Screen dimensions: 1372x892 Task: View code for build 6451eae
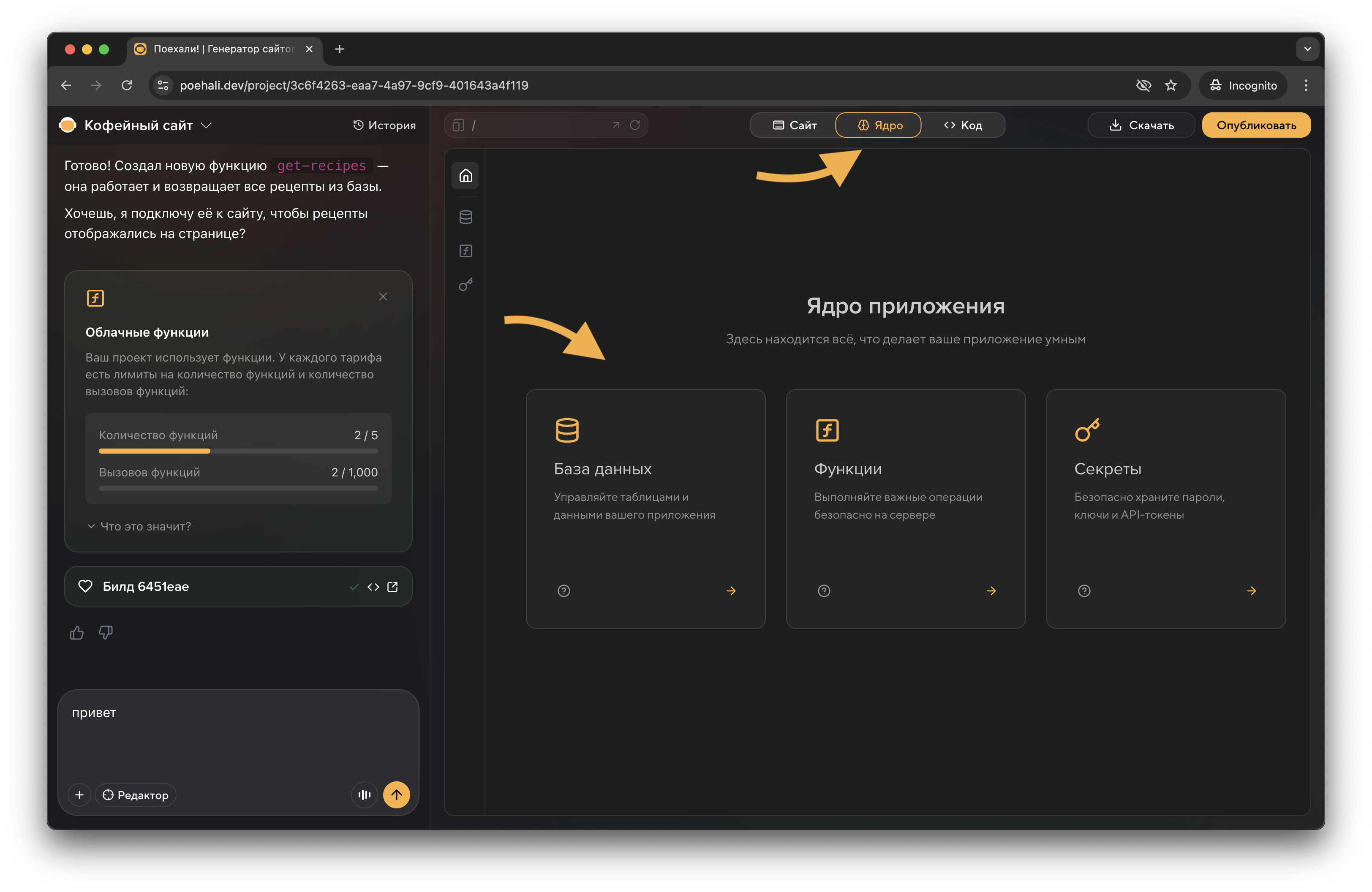(x=373, y=587)
